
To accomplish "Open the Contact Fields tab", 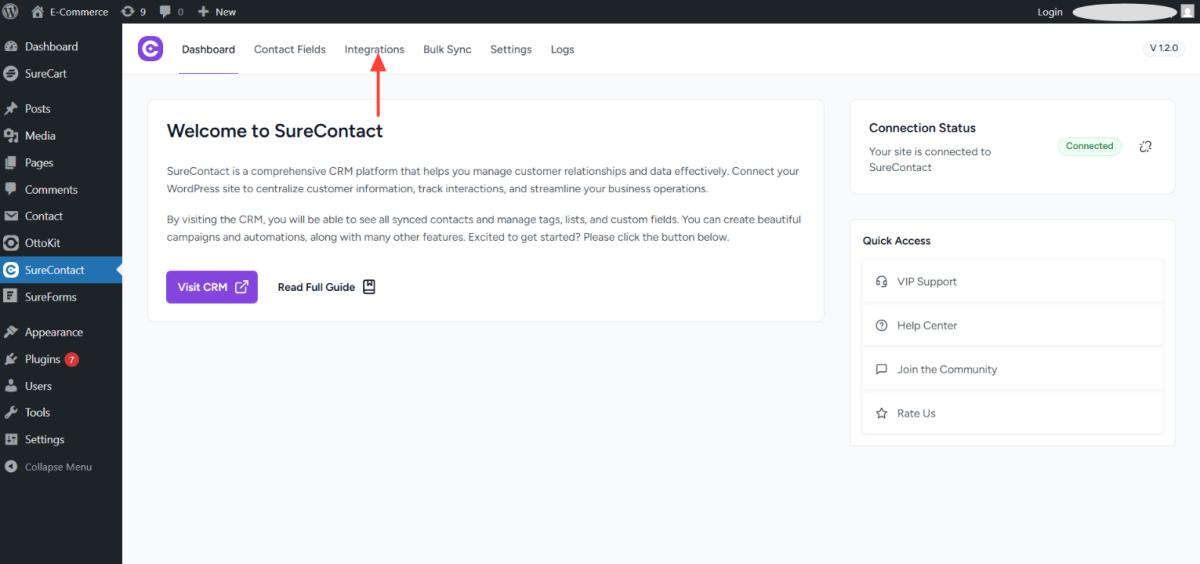I will pyautogui.click(x=289, y=49).
